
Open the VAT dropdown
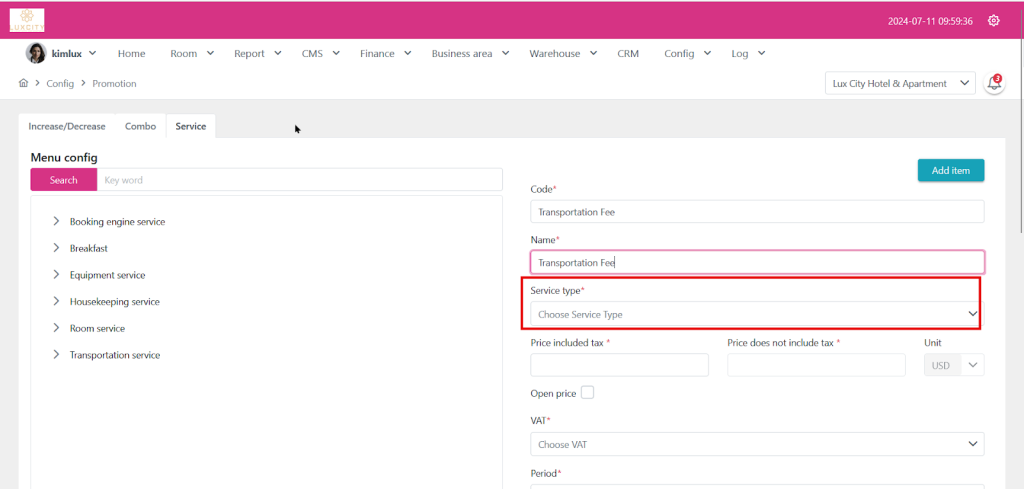pyautogui.click(x=756, y=444)
